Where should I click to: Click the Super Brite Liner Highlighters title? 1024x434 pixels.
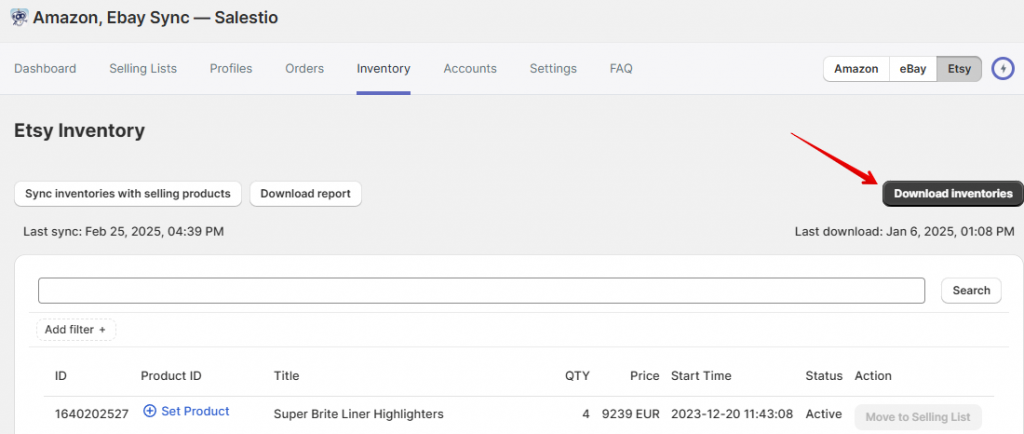pyautogui.click(x=359, y=414)
